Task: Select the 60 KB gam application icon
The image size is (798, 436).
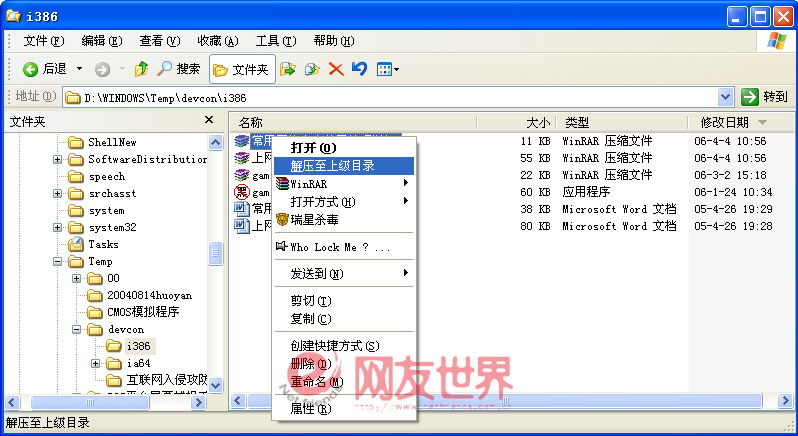Action: 242,192
